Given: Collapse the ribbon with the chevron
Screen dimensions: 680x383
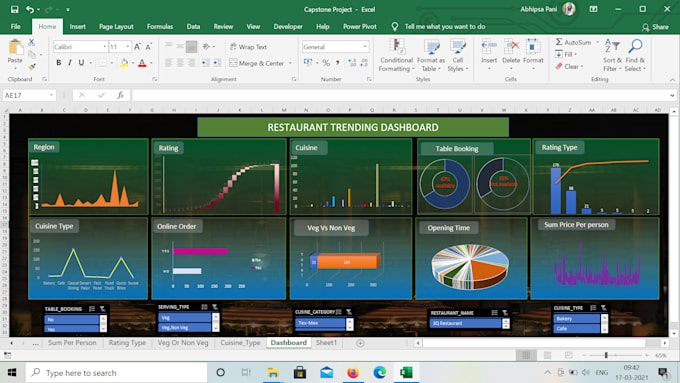Looking at the screenshot, I should tap(672, 80).
